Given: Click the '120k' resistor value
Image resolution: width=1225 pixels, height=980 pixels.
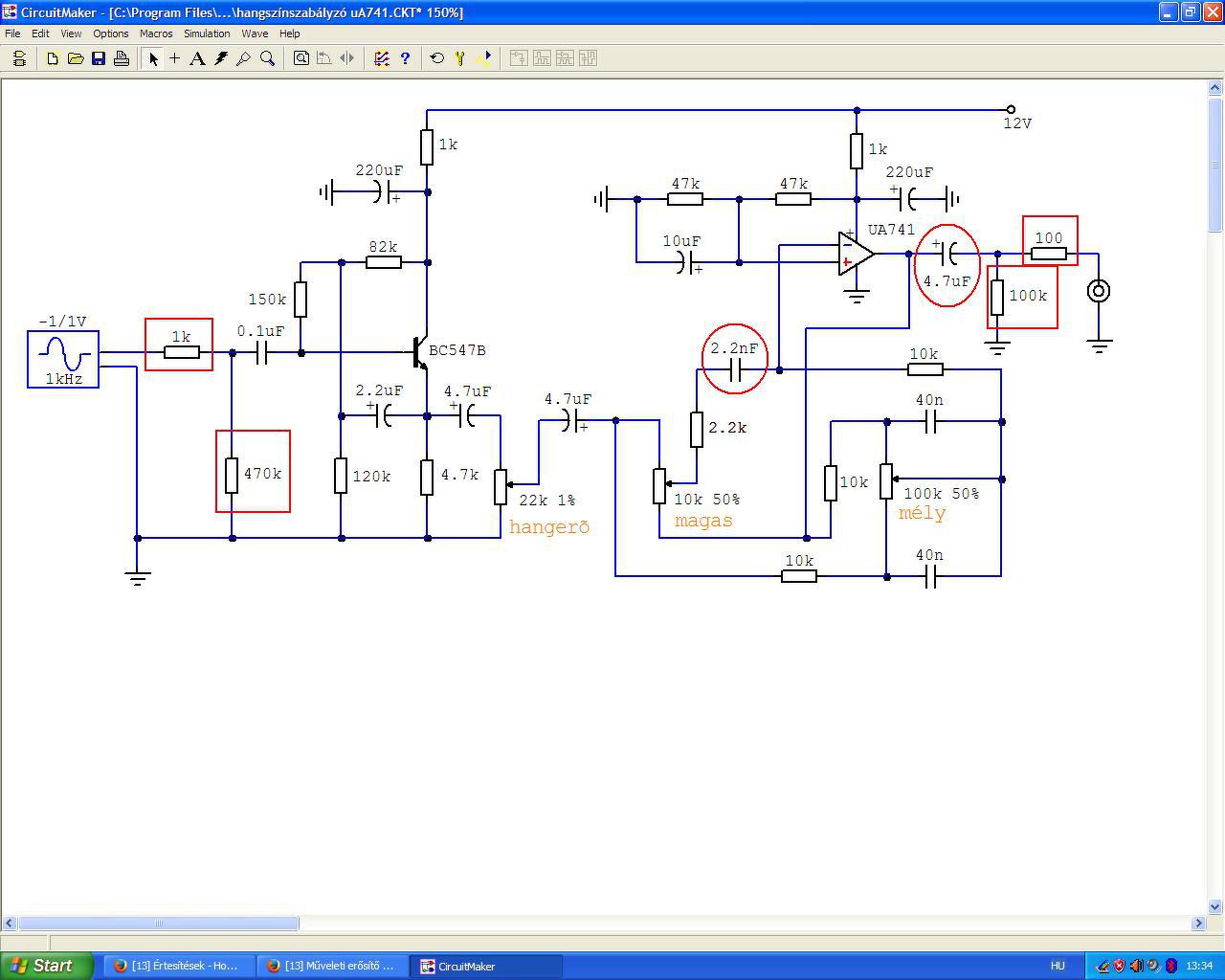Looking at the screenshot, I should coord(371,477).
